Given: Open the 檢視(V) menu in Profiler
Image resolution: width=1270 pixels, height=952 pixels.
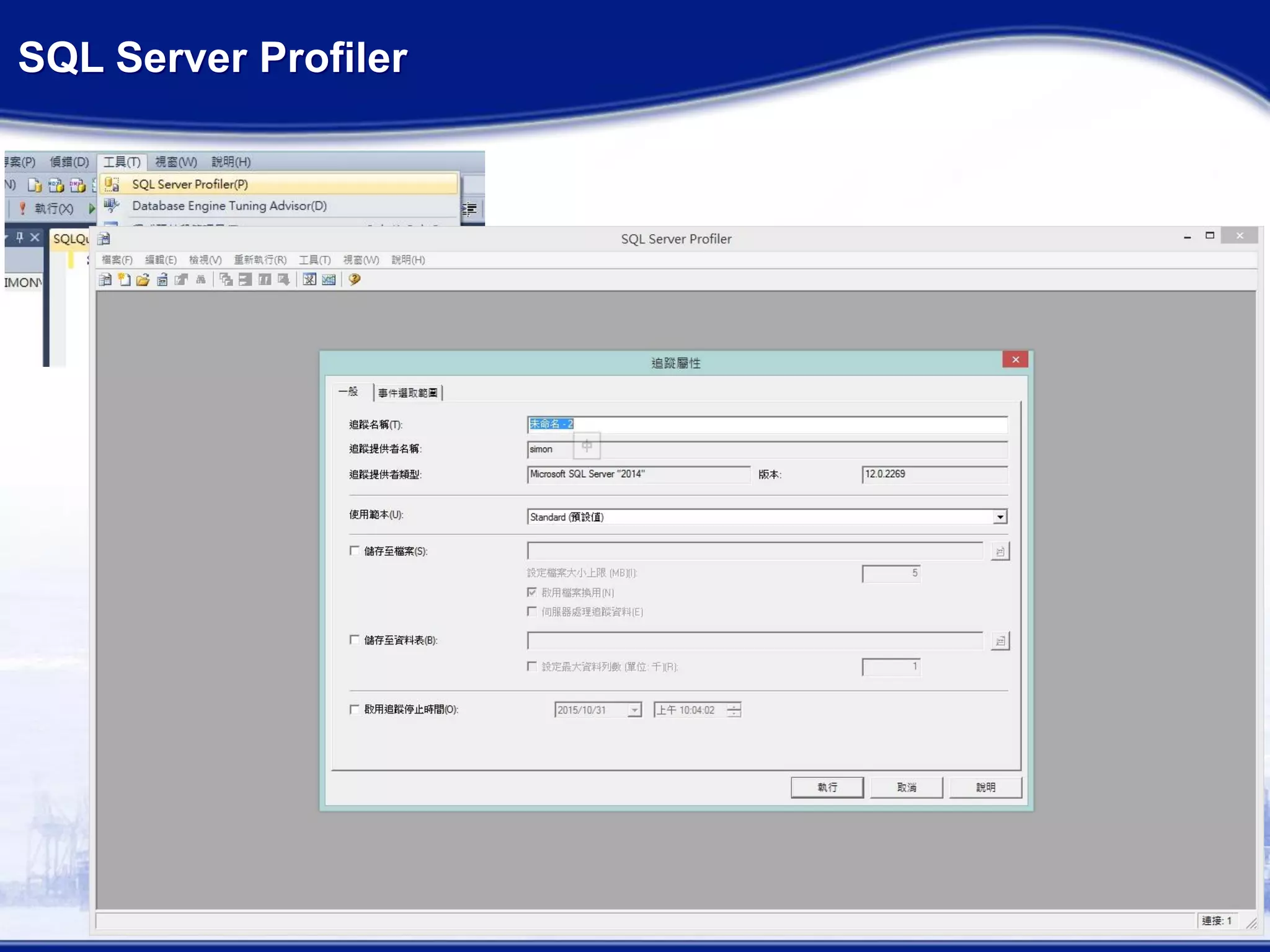Looking at the screenshot, I should [205, 260].
